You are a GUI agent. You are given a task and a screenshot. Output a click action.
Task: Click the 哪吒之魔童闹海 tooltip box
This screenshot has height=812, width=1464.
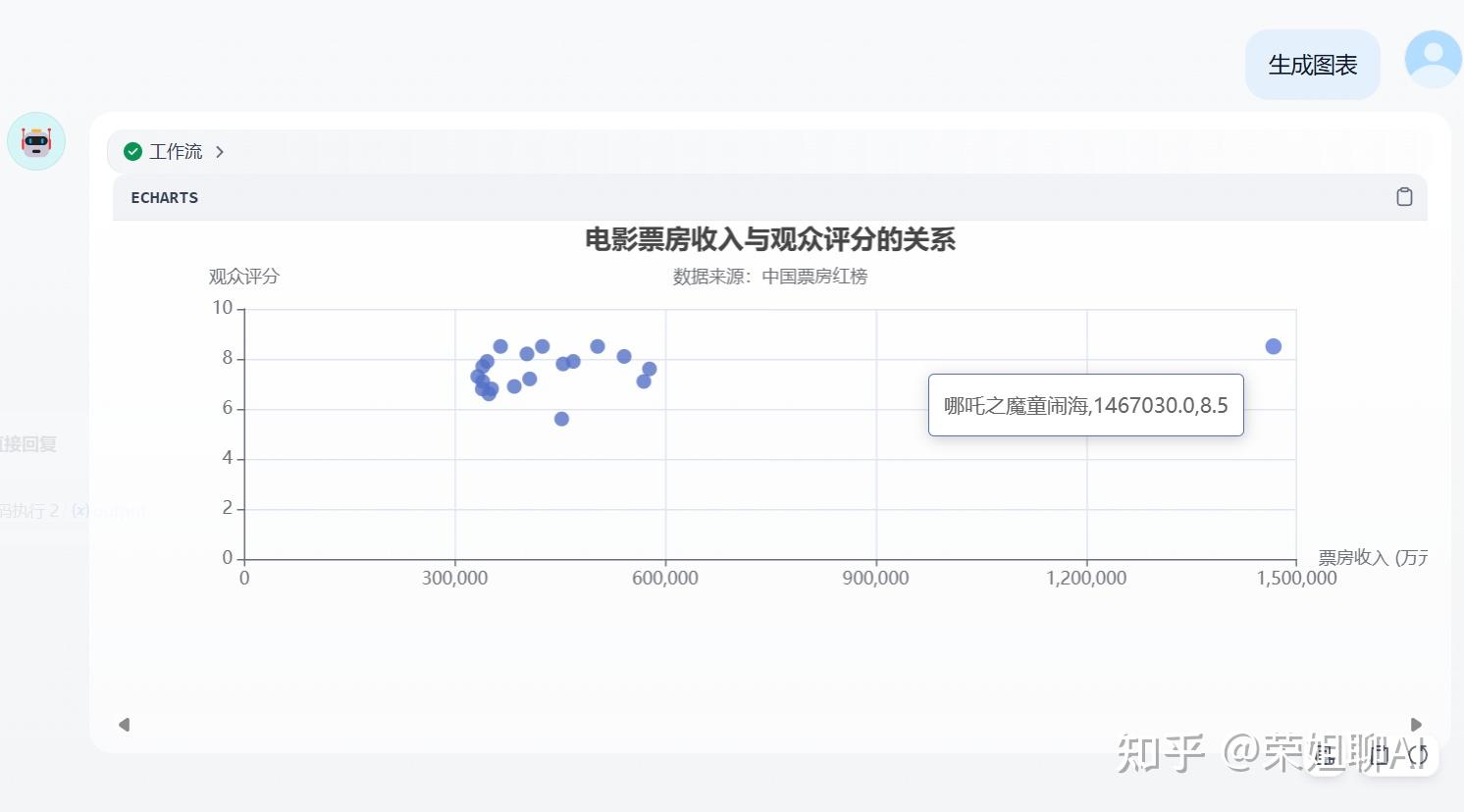[x=1085, y=405]
